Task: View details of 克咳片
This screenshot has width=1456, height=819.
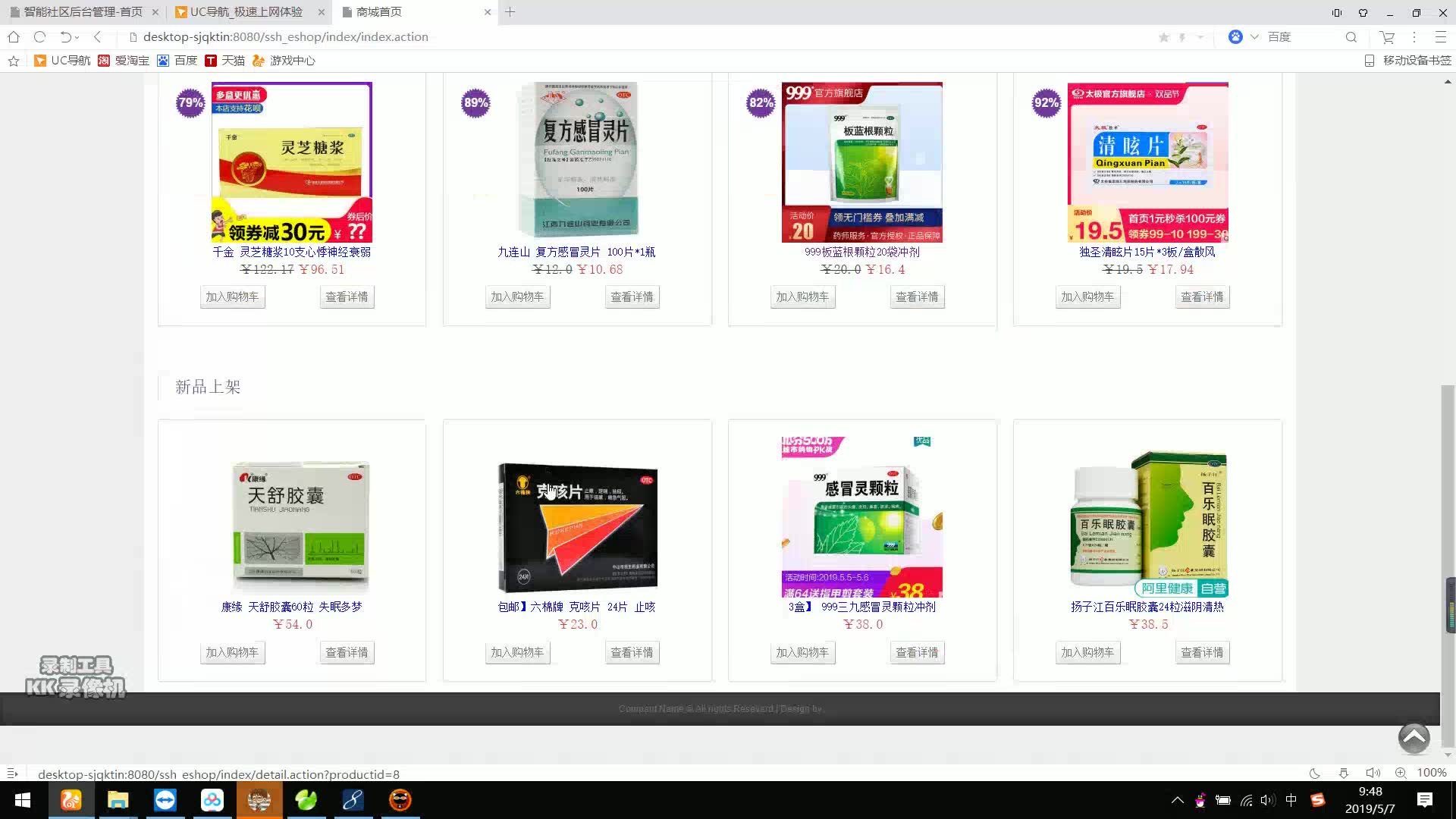Action: [x=632, y=652]
